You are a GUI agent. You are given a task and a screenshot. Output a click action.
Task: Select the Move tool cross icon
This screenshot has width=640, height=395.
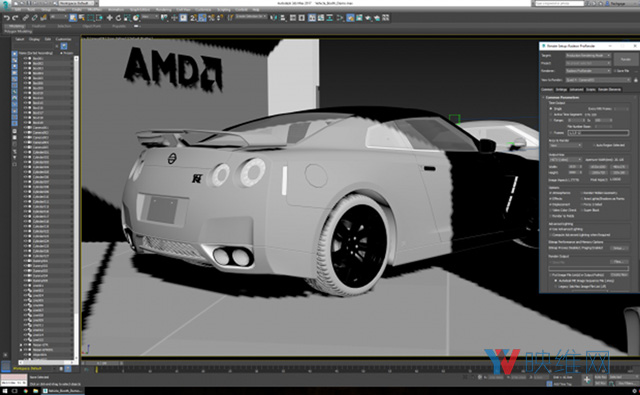109,18
